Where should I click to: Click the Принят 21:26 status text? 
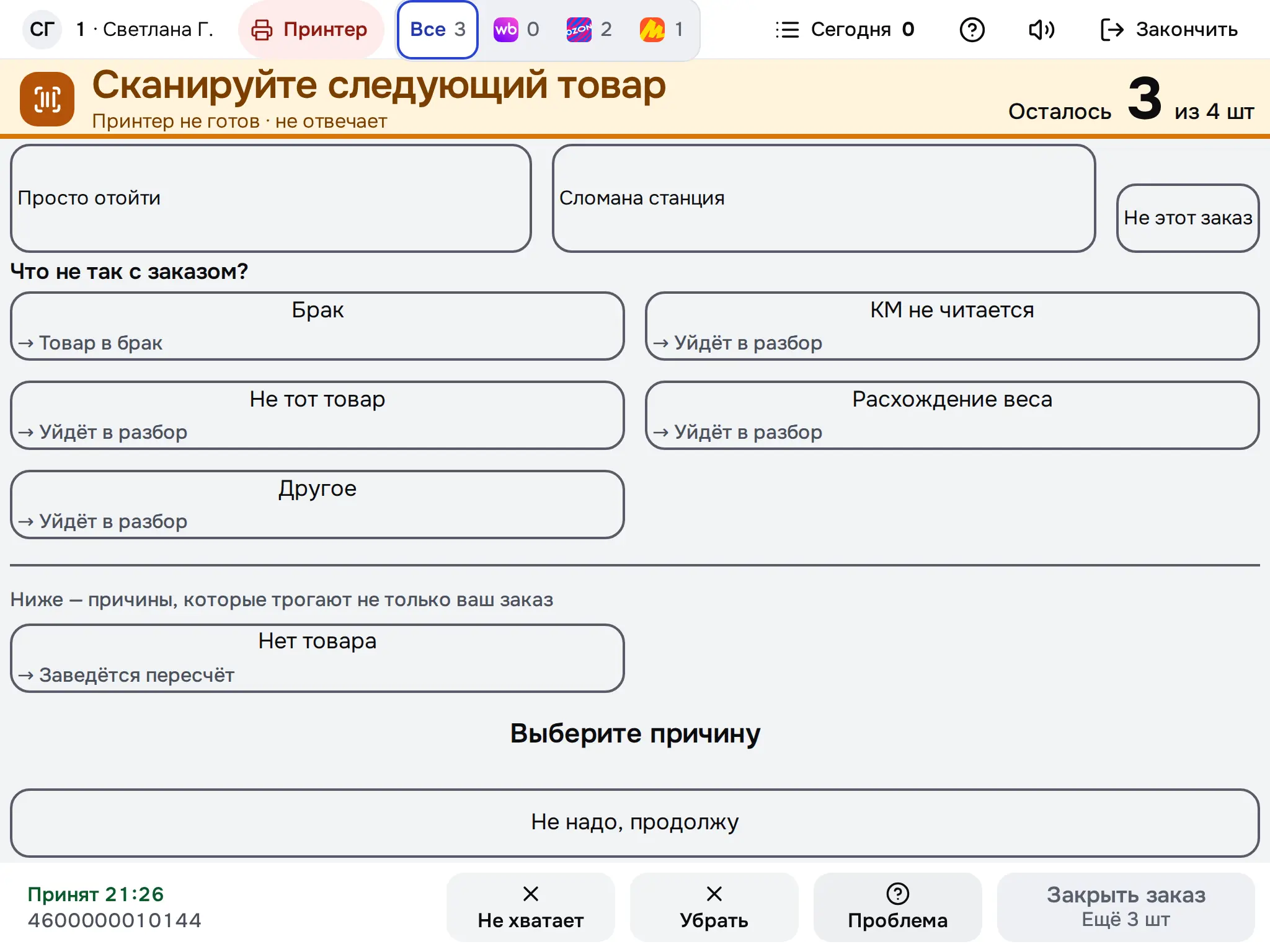click(x=95, y=894)
